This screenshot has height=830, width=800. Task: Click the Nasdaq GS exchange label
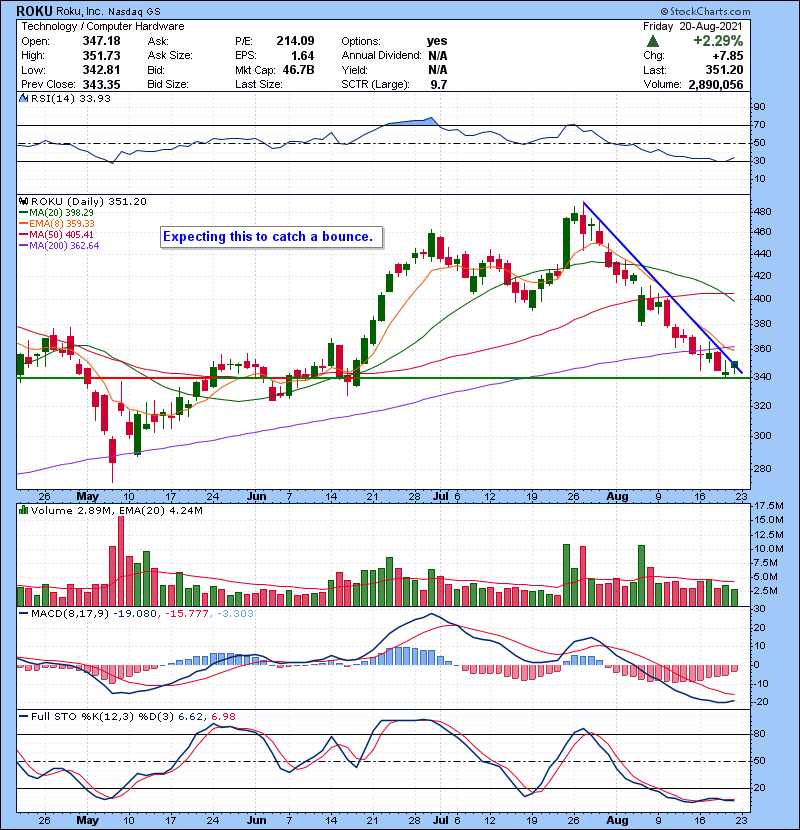coord(134,12)
